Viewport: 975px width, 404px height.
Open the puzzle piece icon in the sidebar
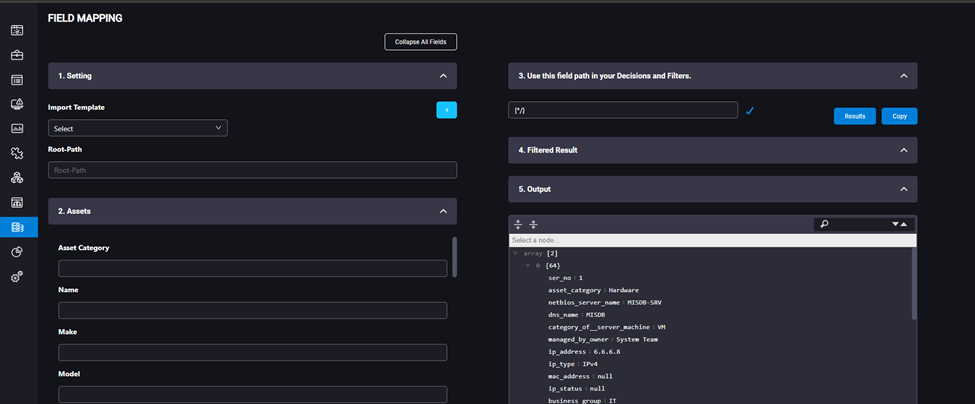17,153
